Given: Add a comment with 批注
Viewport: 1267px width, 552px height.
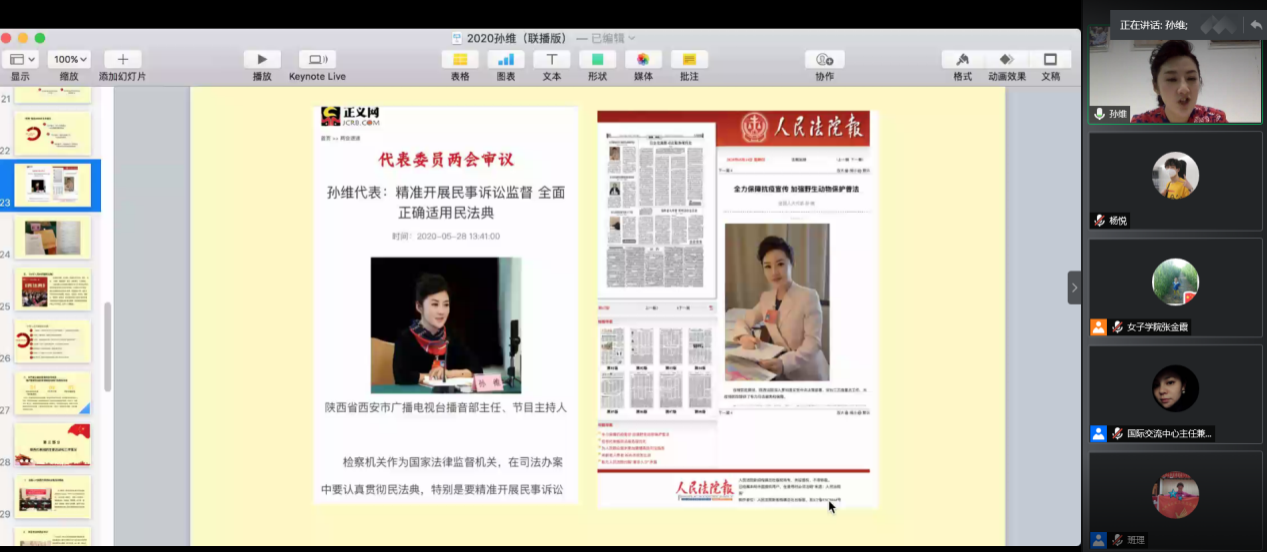Looking at the screenshot, I should coord(689,60).
